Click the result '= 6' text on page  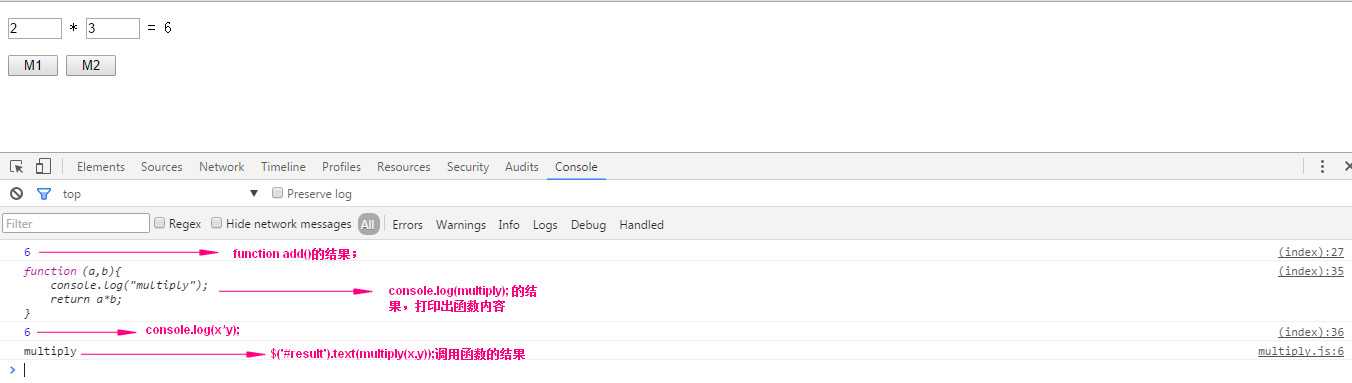click(x=160, y=29)
